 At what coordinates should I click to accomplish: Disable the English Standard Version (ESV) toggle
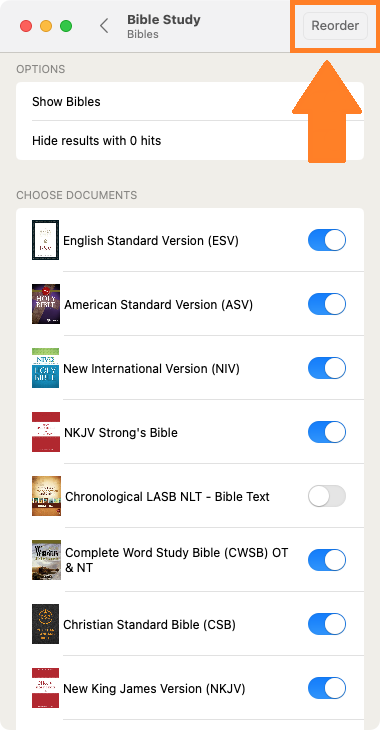pyautogui.click(x=327, y=240)
